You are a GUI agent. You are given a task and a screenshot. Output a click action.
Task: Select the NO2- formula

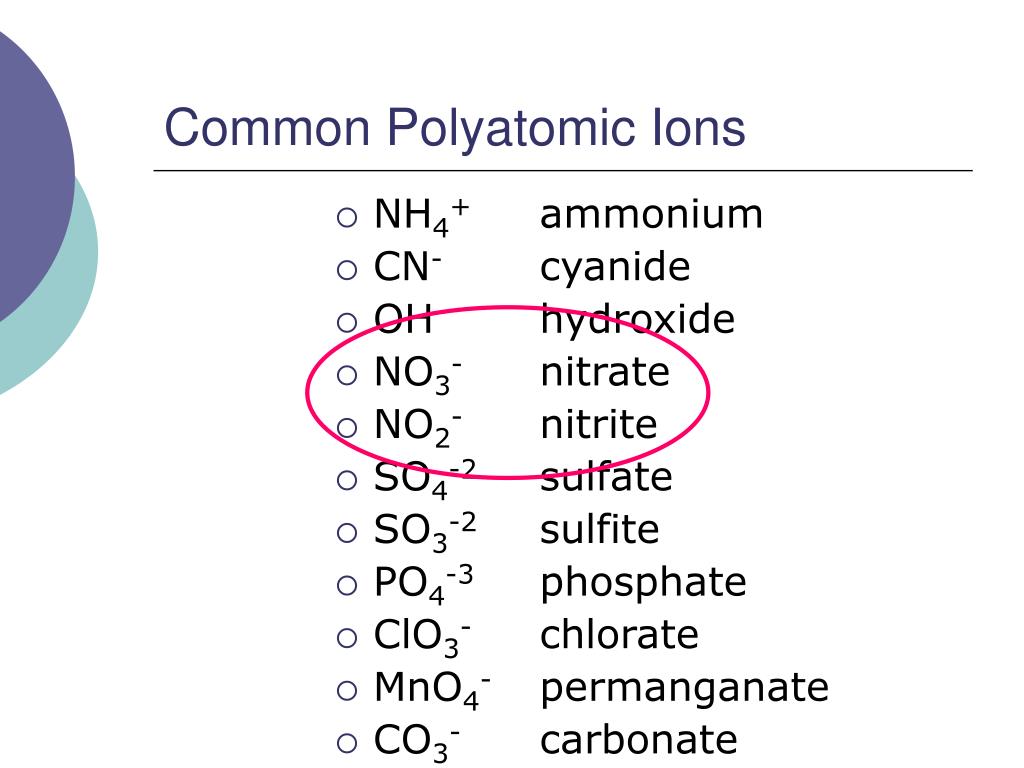click(x=418, y=428)
